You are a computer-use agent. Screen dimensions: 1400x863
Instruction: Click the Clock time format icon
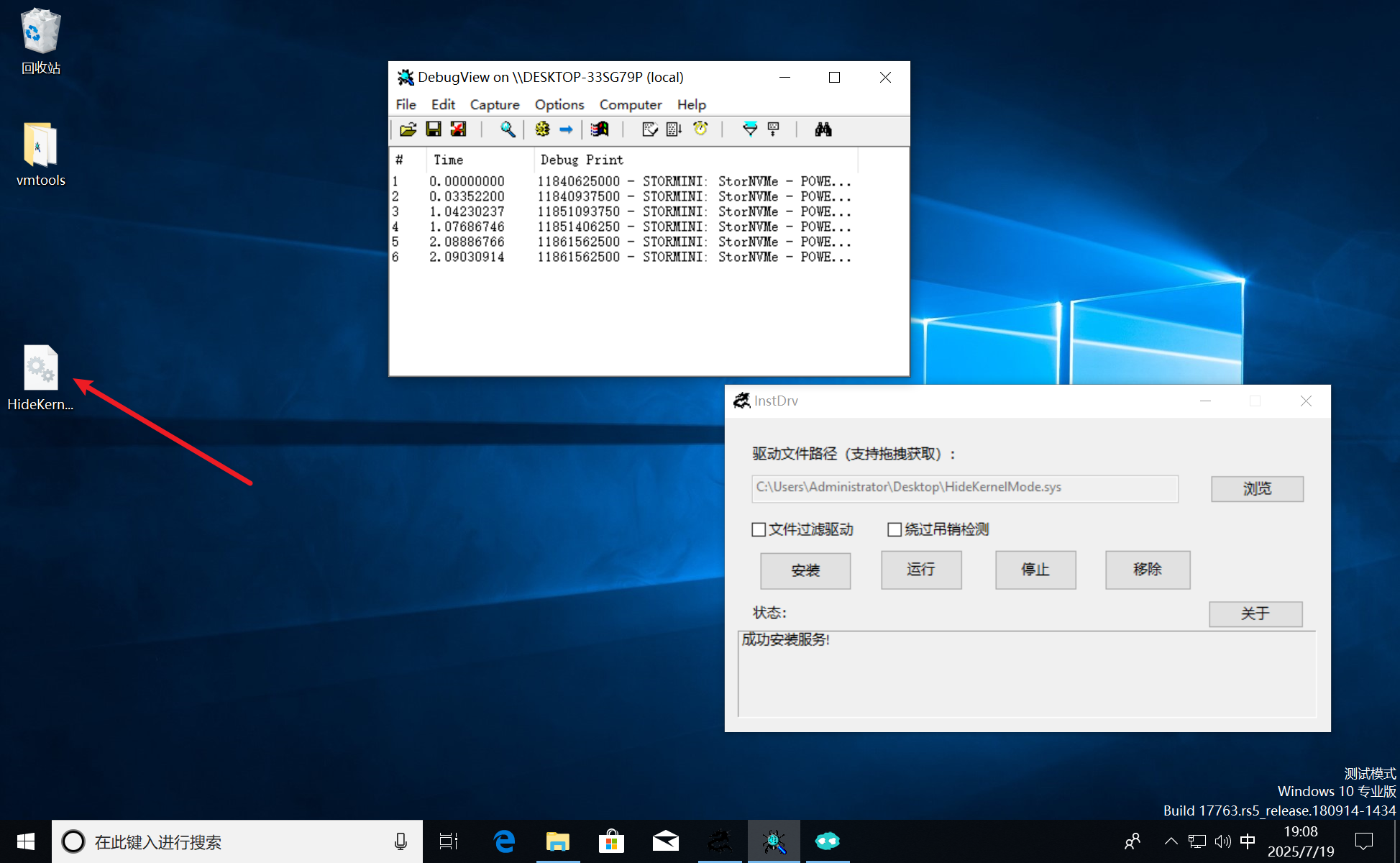tap(700, 129)
